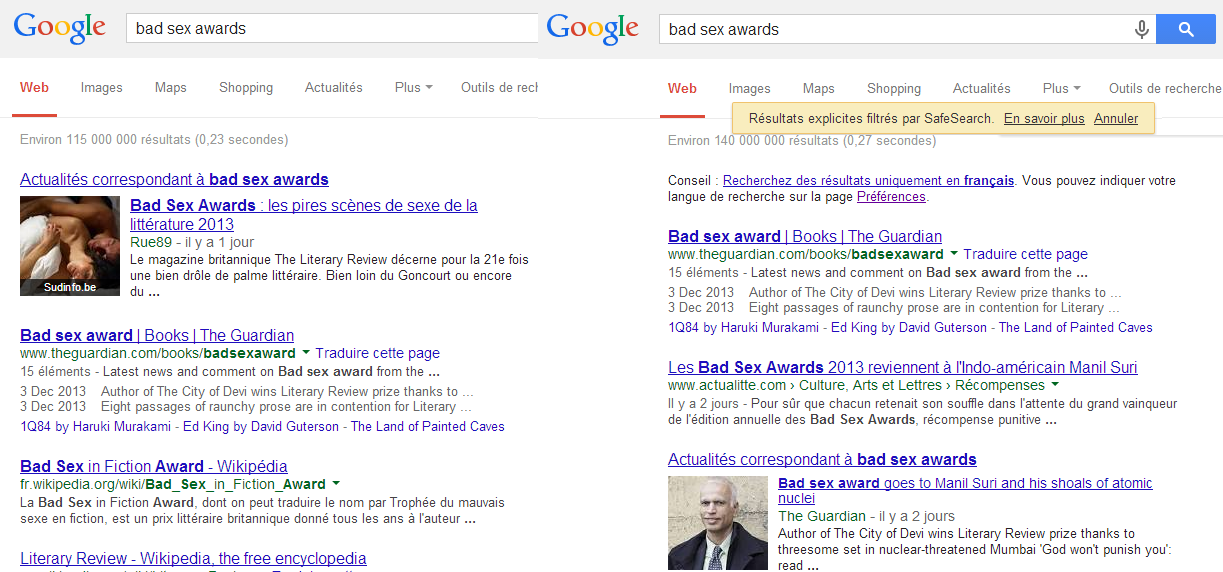Open the Sudinfo.be news thumbnail image
1223x572 pixels.
(70, 246)
